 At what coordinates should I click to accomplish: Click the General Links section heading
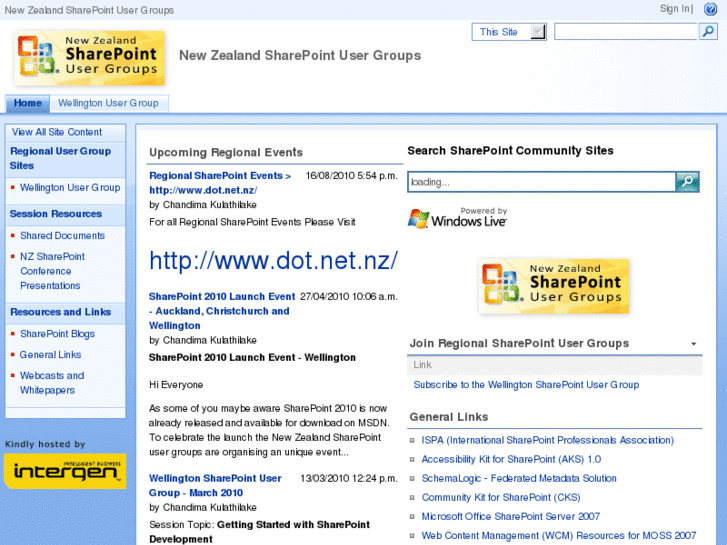[x=448, y=417]
